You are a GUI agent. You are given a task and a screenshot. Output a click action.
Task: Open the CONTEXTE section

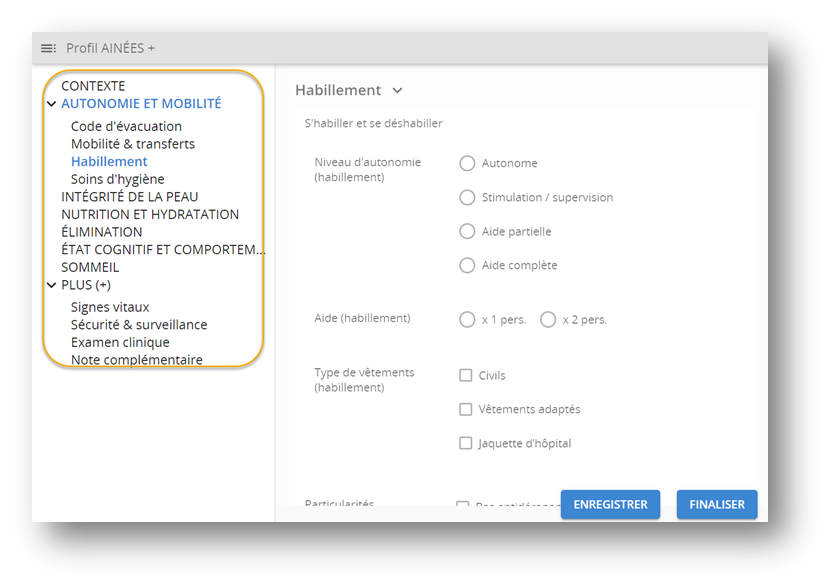(93, 86)
